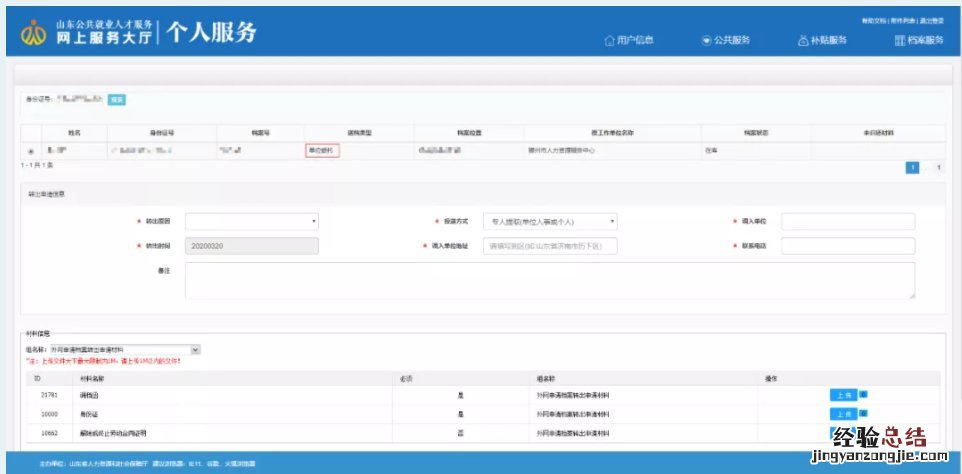This screenshot has height=474, width=962.
Task: Upload file for the 身份证 row
Action: click(843, 414)
